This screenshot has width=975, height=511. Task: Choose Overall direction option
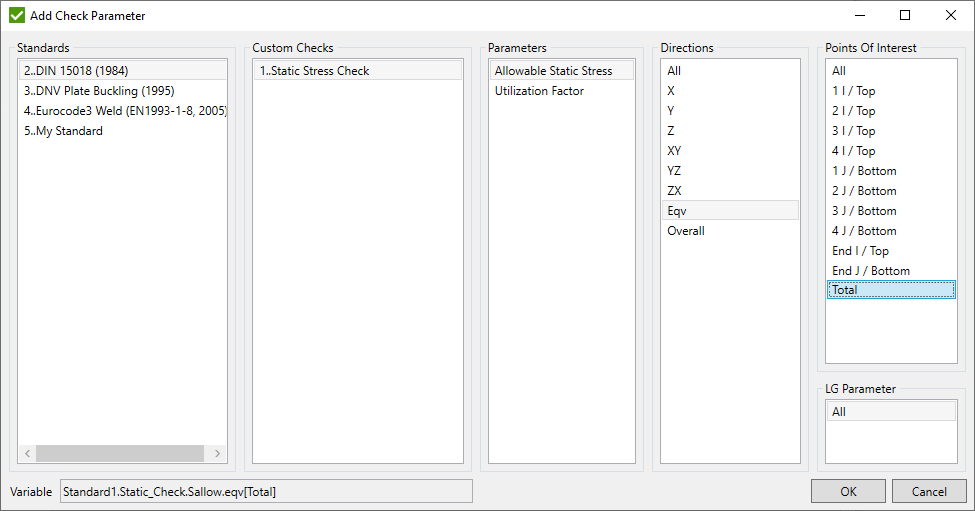coord(686,231)
